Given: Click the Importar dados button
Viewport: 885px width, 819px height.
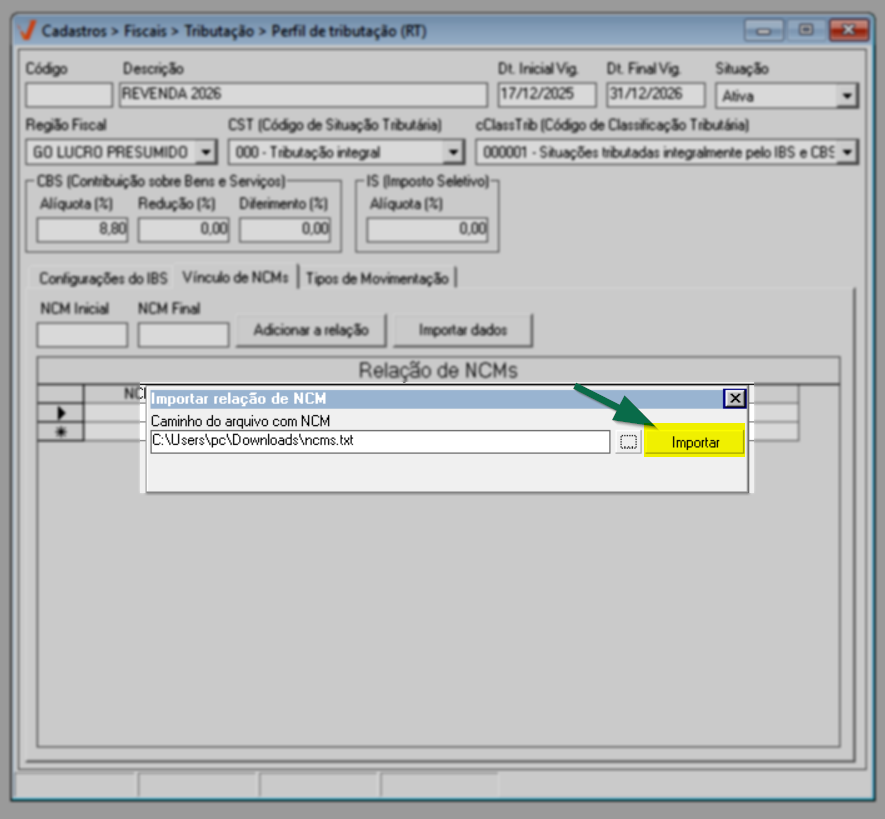Looking at the screenshot, I should [462, 330].
